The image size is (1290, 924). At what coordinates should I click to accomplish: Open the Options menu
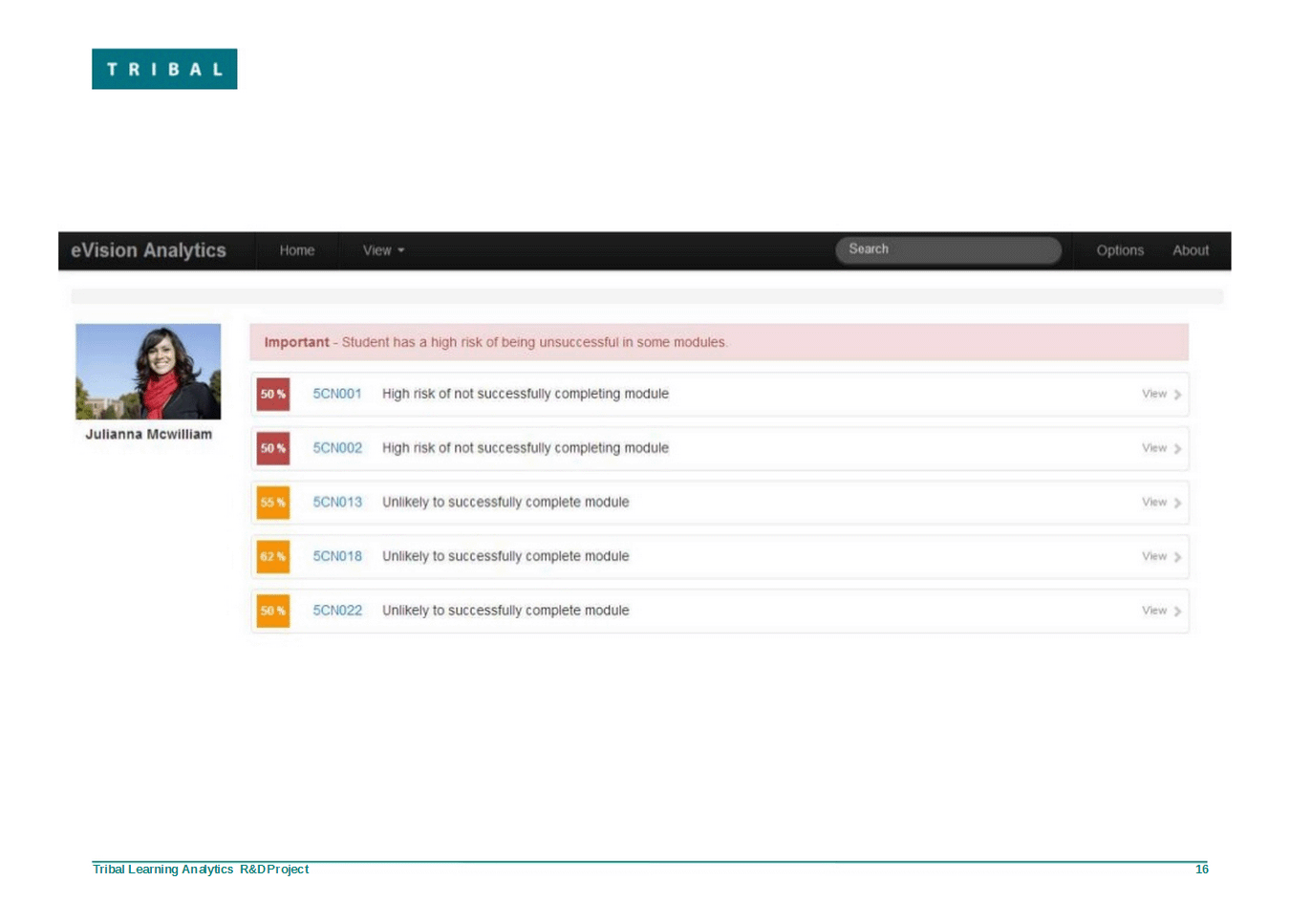(1119, 250)
